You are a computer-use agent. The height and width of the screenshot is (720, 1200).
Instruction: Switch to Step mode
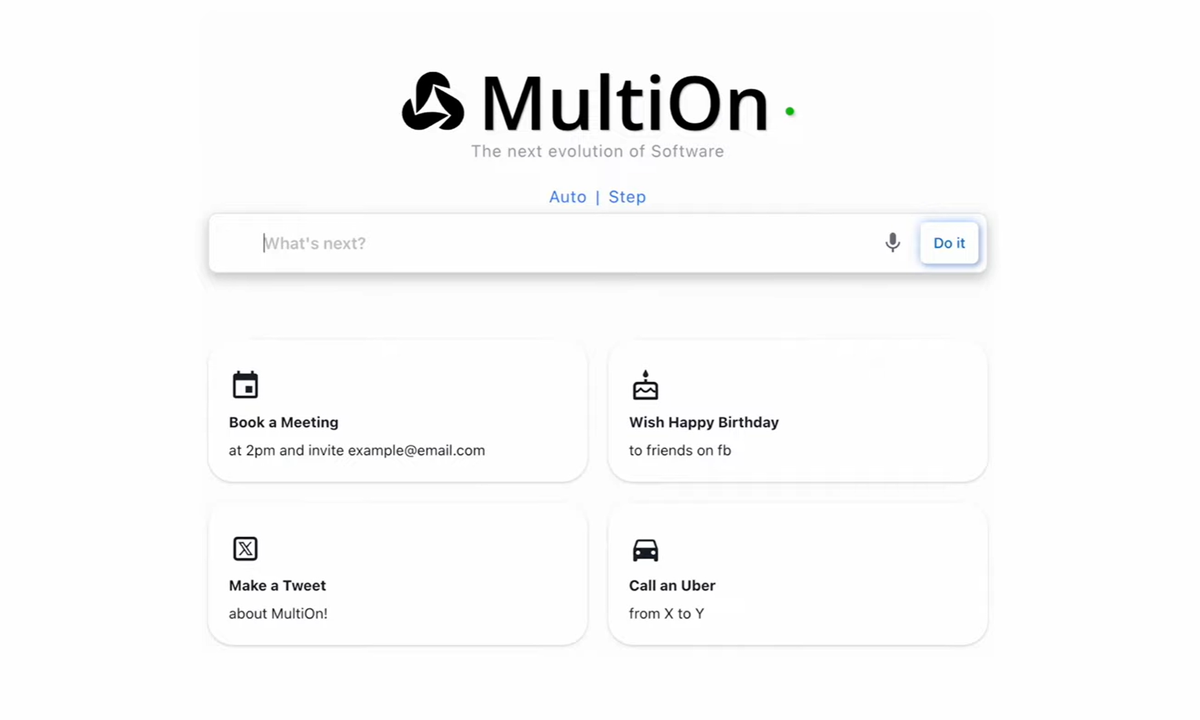click(x=627, y=197)
